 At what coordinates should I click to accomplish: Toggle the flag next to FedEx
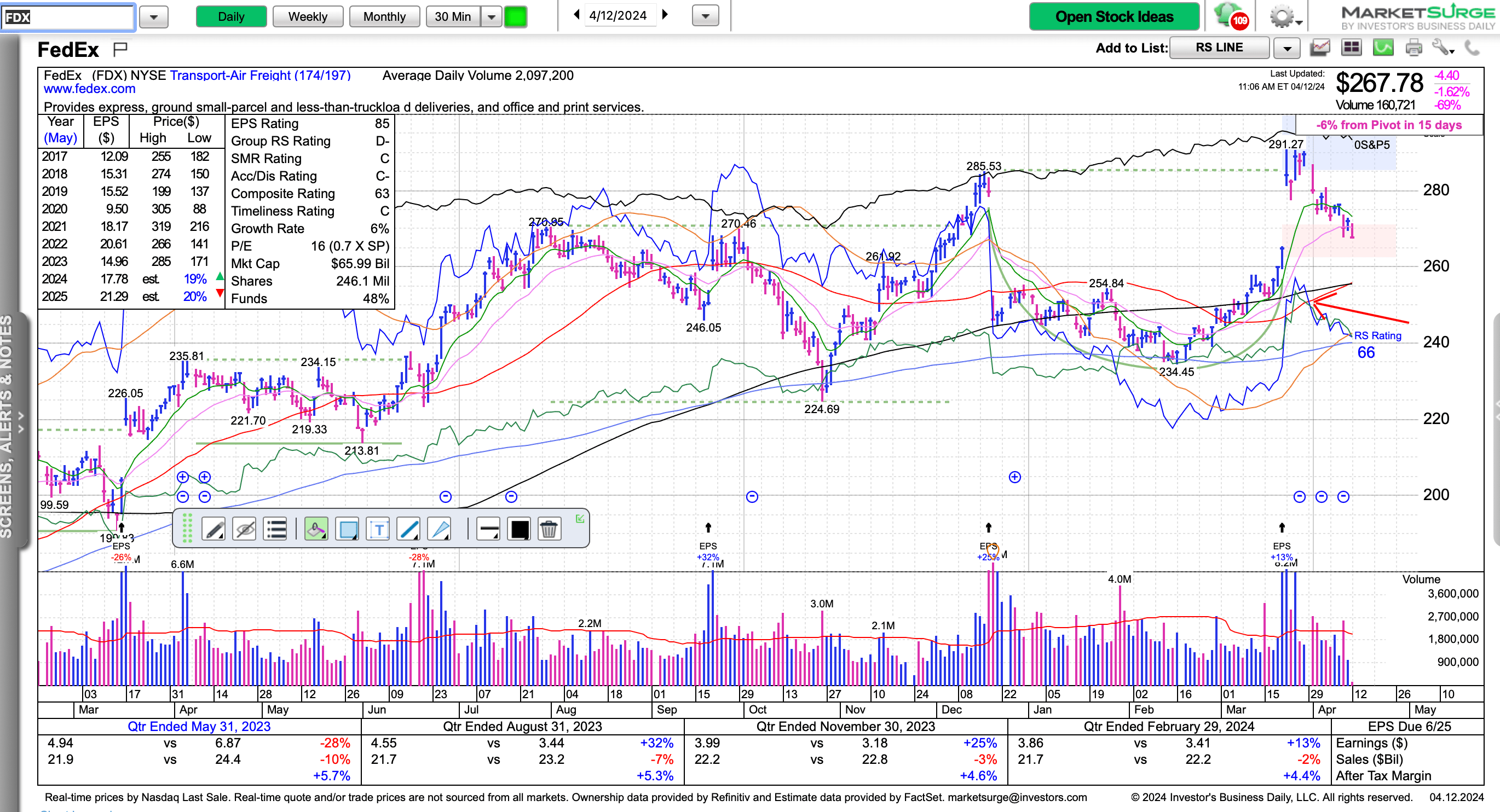[120, 49]
